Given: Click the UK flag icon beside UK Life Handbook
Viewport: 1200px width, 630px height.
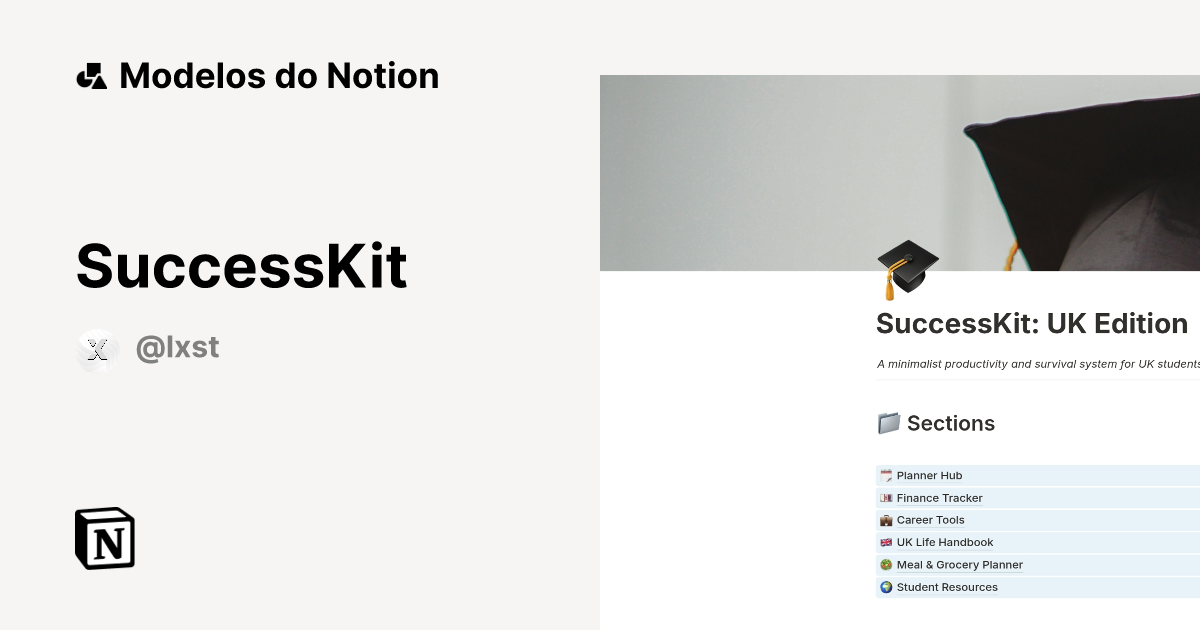Looking at the screenshot, I should pyautogui.click(x=885, y=542).
